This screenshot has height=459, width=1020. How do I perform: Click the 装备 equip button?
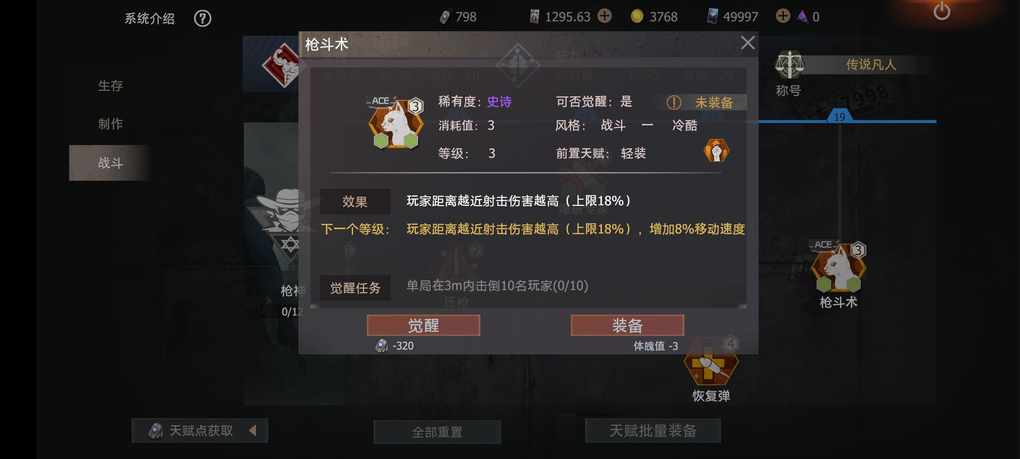(x=627, y=325)
